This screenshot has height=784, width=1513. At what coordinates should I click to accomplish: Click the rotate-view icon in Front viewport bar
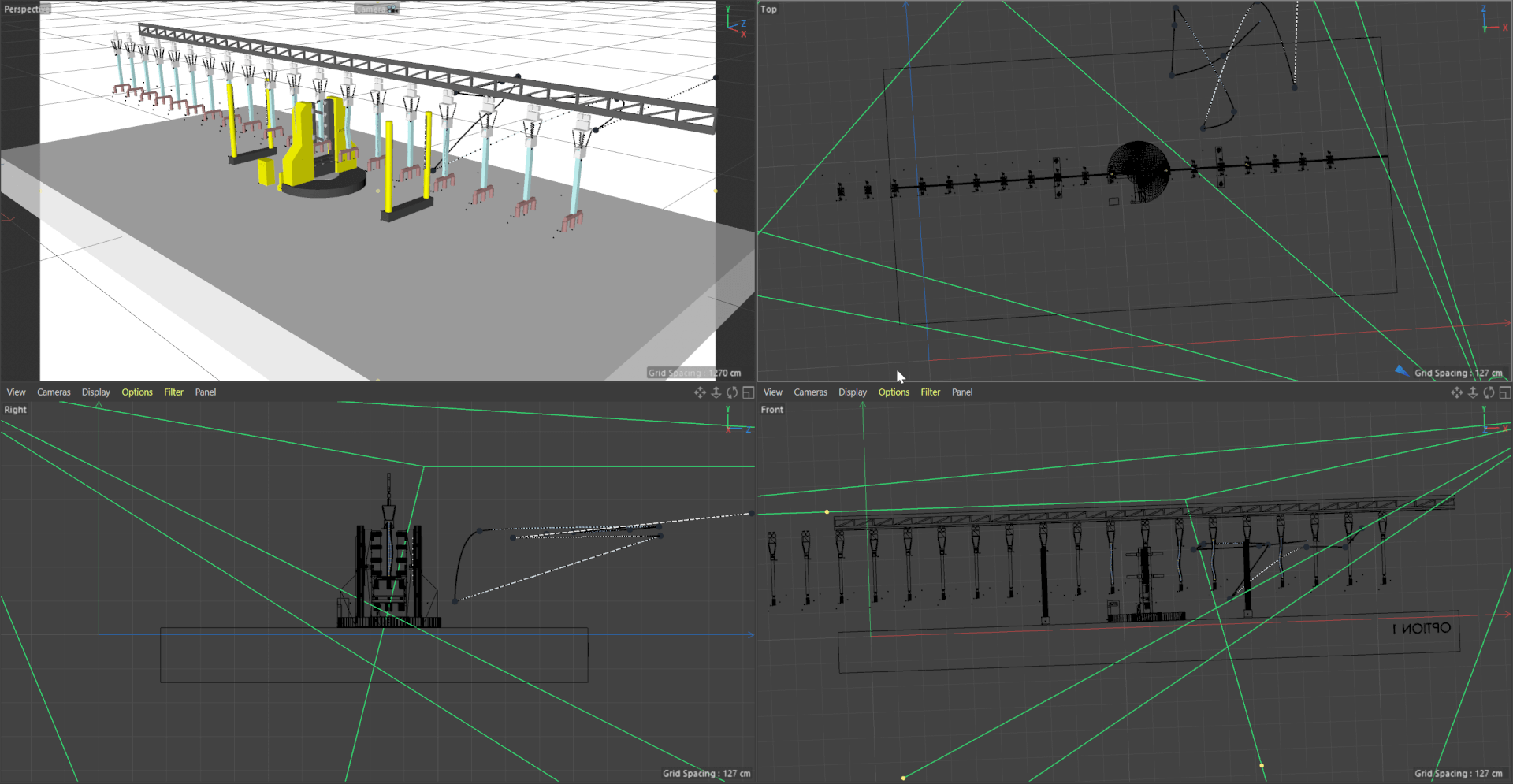click(x=1489, y=392)
